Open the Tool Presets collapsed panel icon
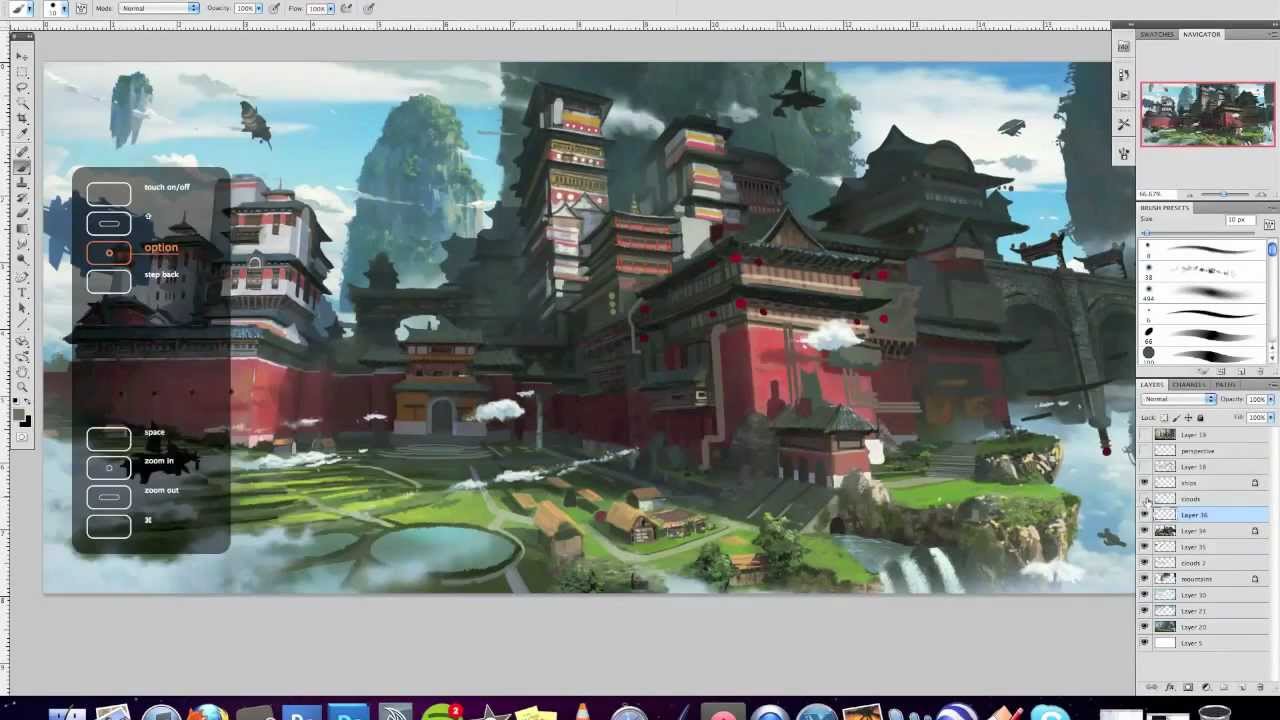Image resolution: width=1280 pixels, height=720 pixels. (1124, 124)
